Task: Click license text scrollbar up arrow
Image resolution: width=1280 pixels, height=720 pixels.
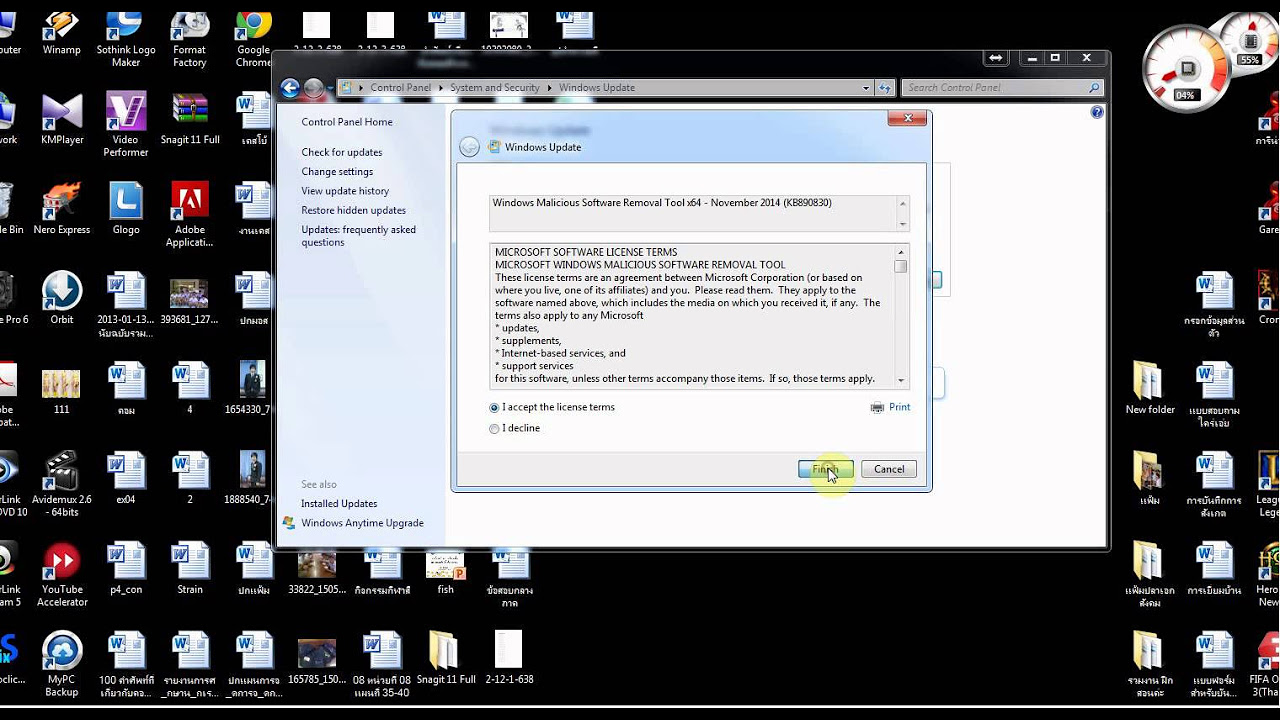Action: pos(901,252)
